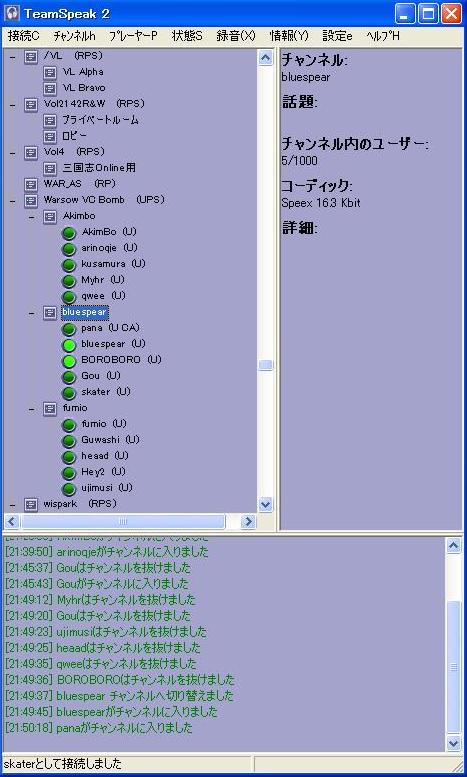Viewport: 467px width, 777px height.
Task: Click the green status light of kusamura
Action: click(68, 265)
